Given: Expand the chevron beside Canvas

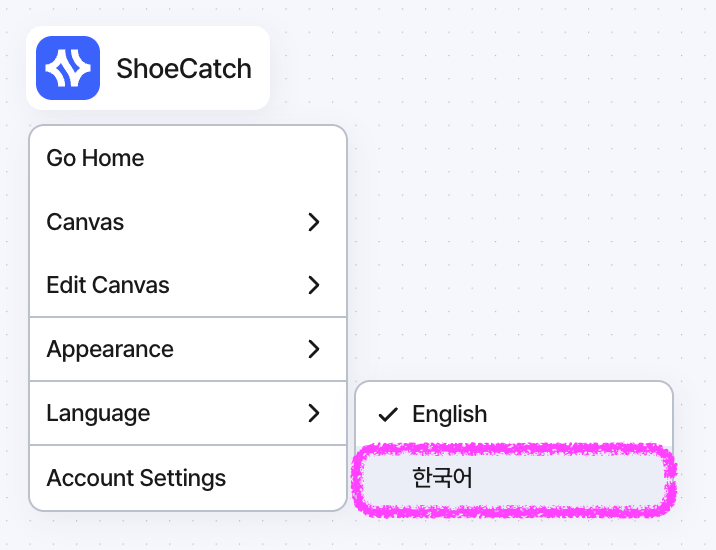Looking at the screenshot, I should (313, 222).
